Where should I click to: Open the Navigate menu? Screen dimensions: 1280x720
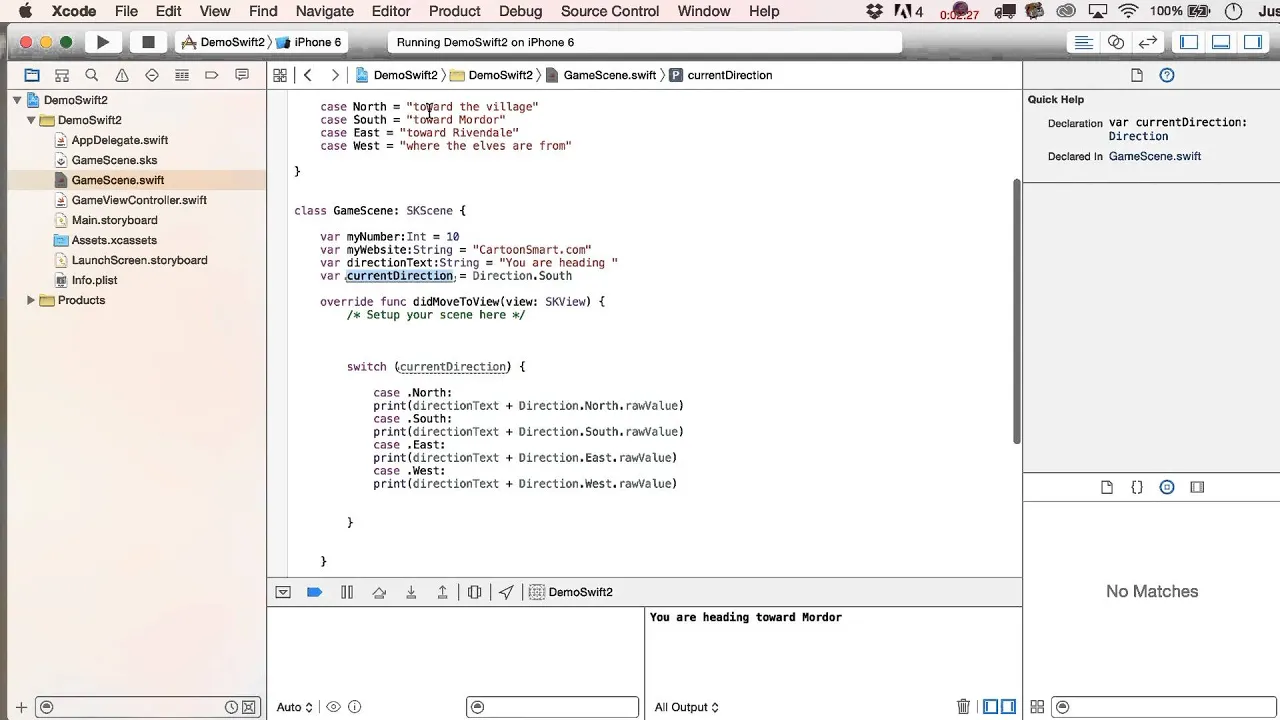[325, 11]
